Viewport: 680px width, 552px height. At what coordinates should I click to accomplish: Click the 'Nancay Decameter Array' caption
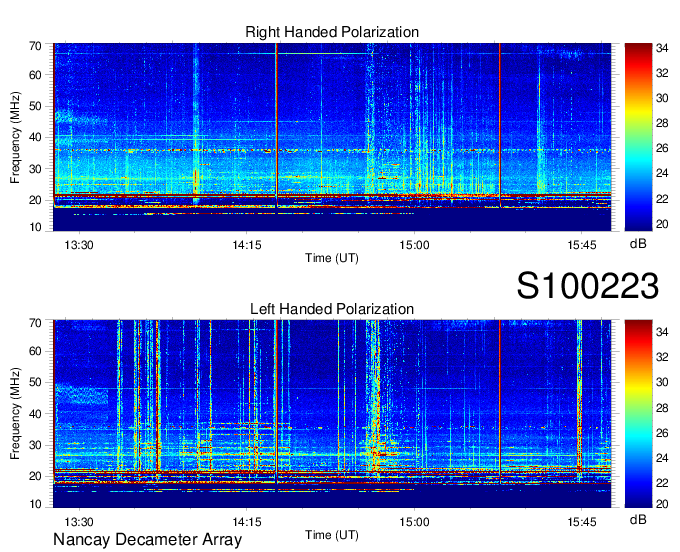147,540
